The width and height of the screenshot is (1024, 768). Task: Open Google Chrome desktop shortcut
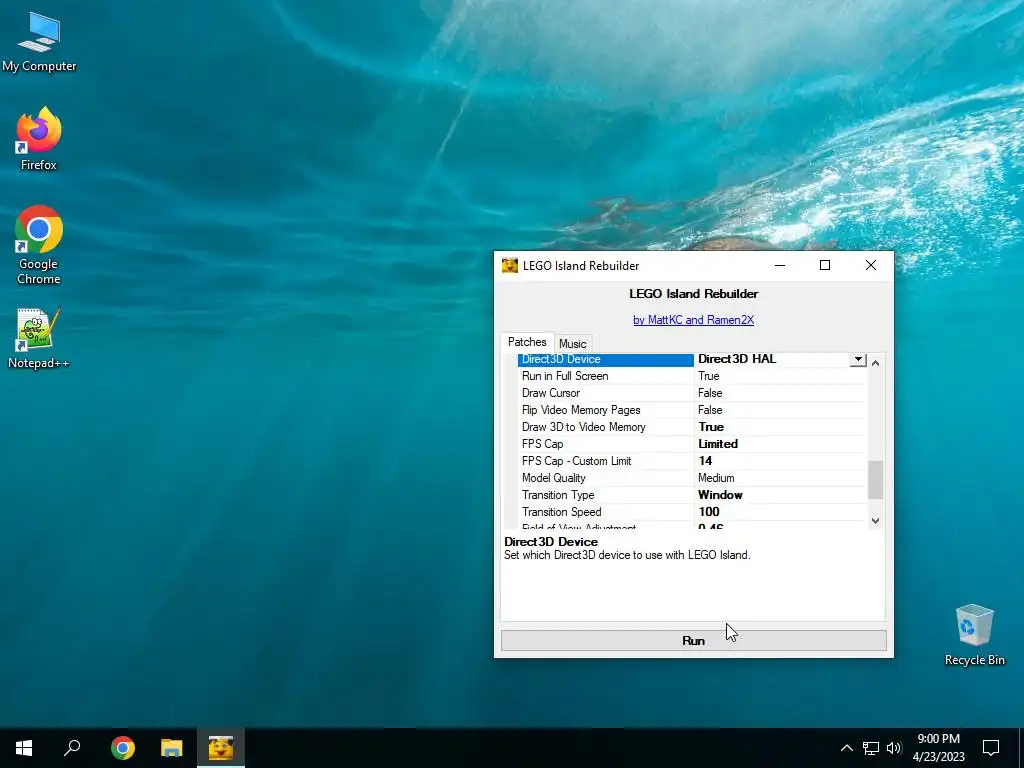tap(39, 245)
